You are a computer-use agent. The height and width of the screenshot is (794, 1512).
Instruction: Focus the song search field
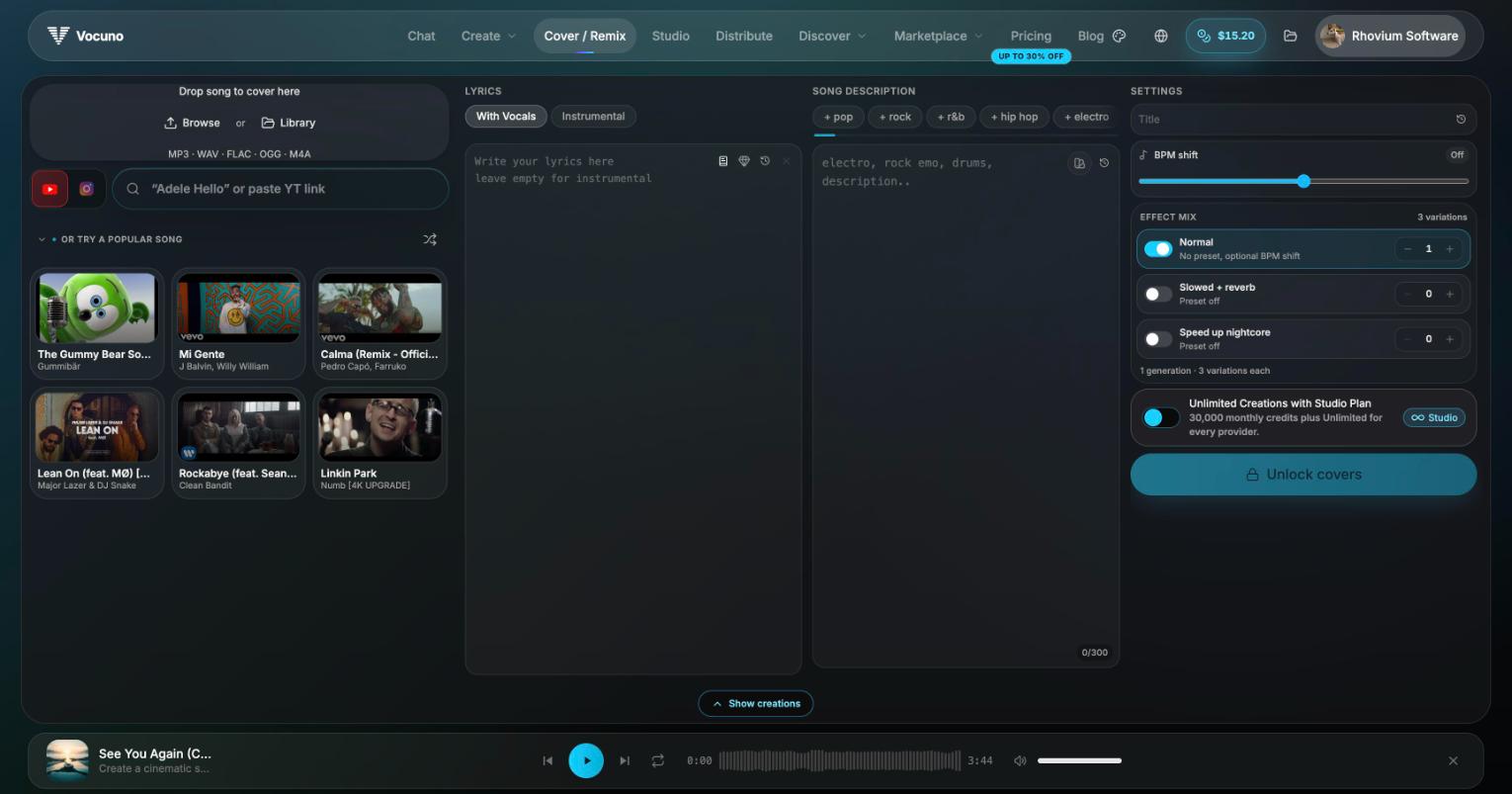click(281, 189)
